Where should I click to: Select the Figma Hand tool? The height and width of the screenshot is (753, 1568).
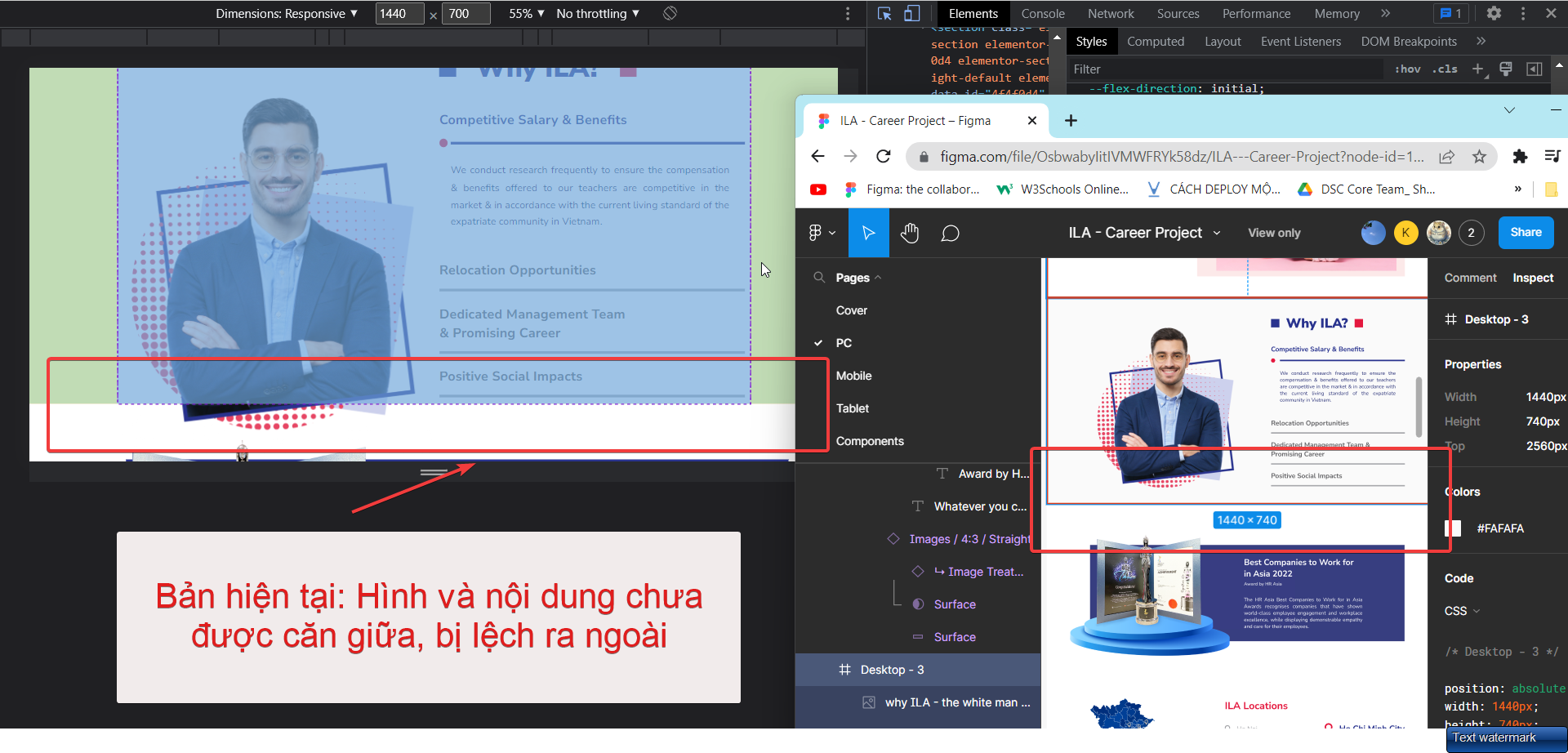(x=910, y=233)
